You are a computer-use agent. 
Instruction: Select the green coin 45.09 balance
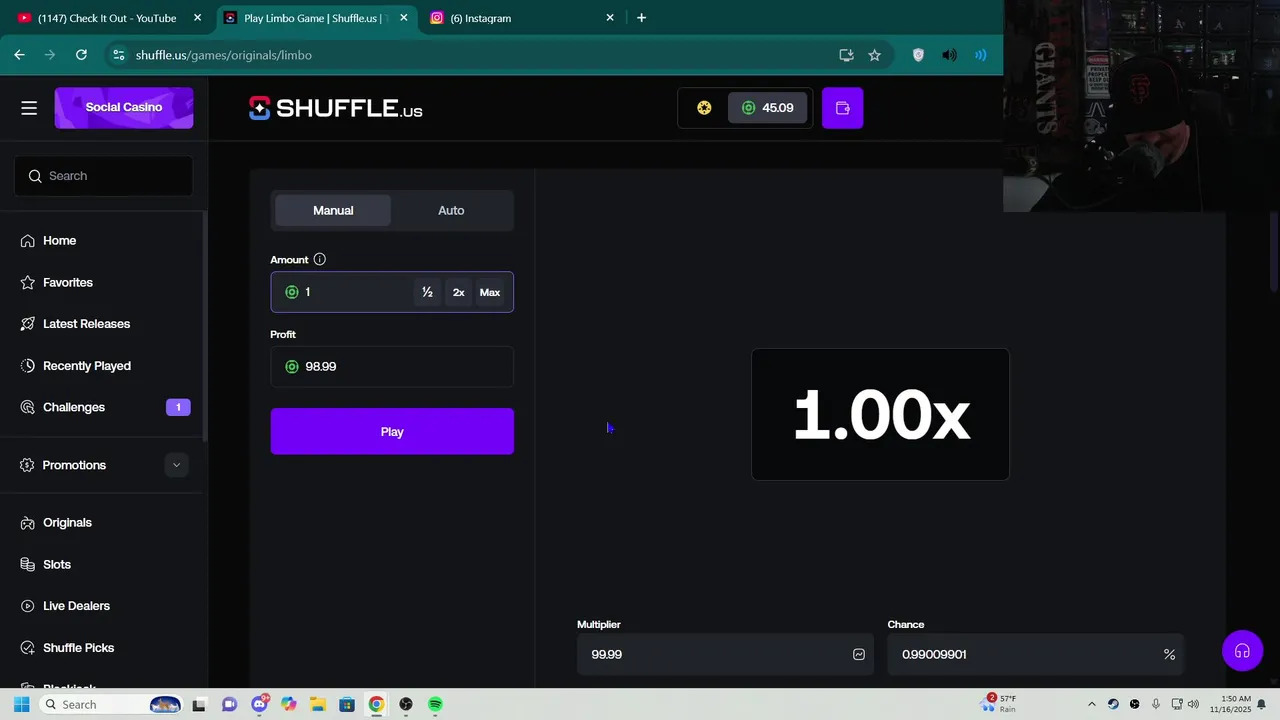(768, 108)
